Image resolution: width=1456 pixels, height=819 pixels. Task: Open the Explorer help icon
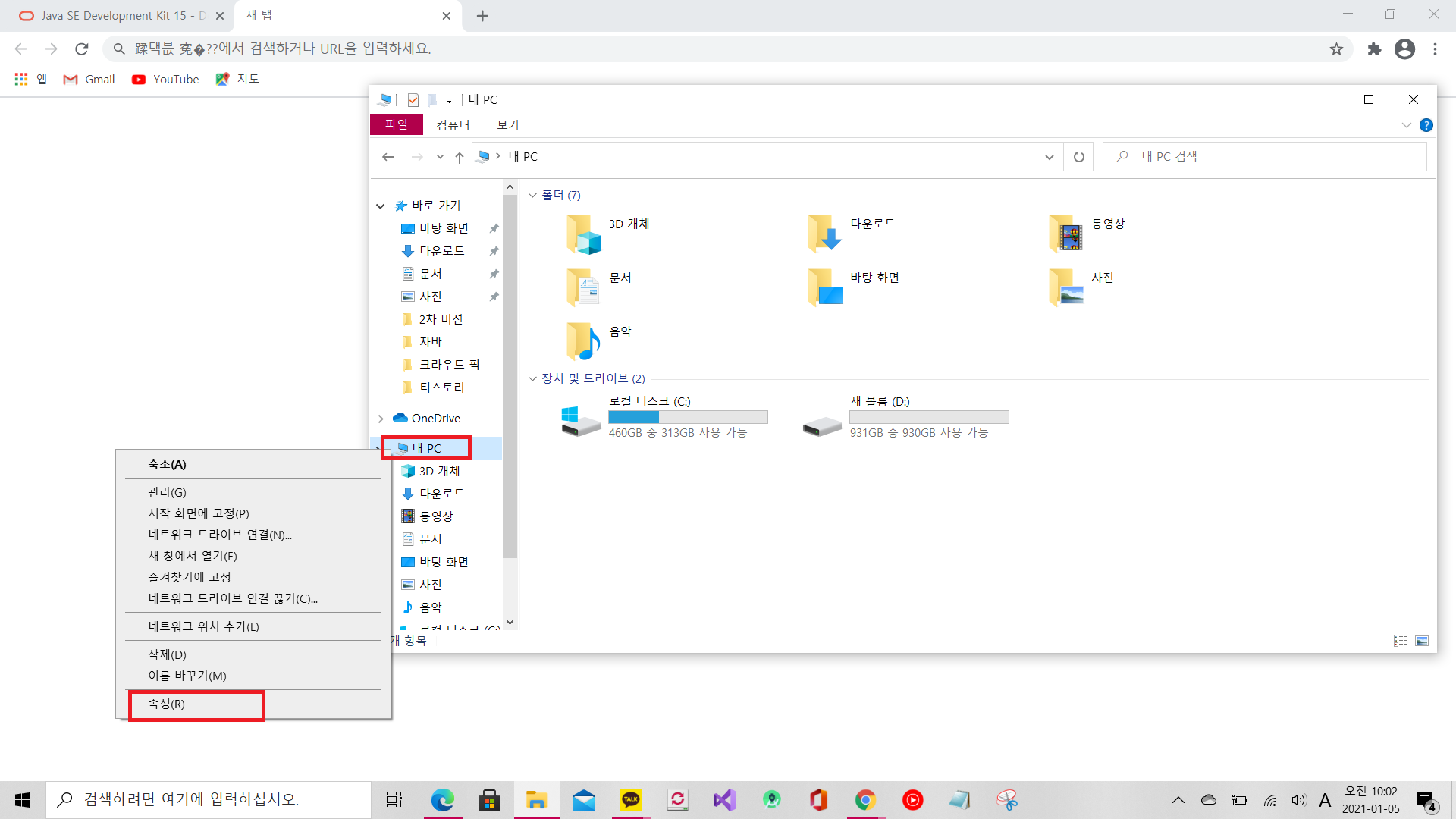point(1426,125)
